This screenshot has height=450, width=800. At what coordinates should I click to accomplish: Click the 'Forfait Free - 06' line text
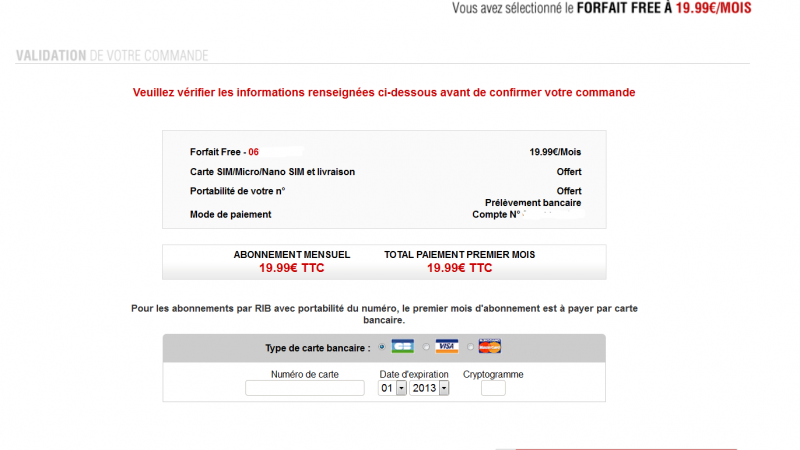pos(224,152)
